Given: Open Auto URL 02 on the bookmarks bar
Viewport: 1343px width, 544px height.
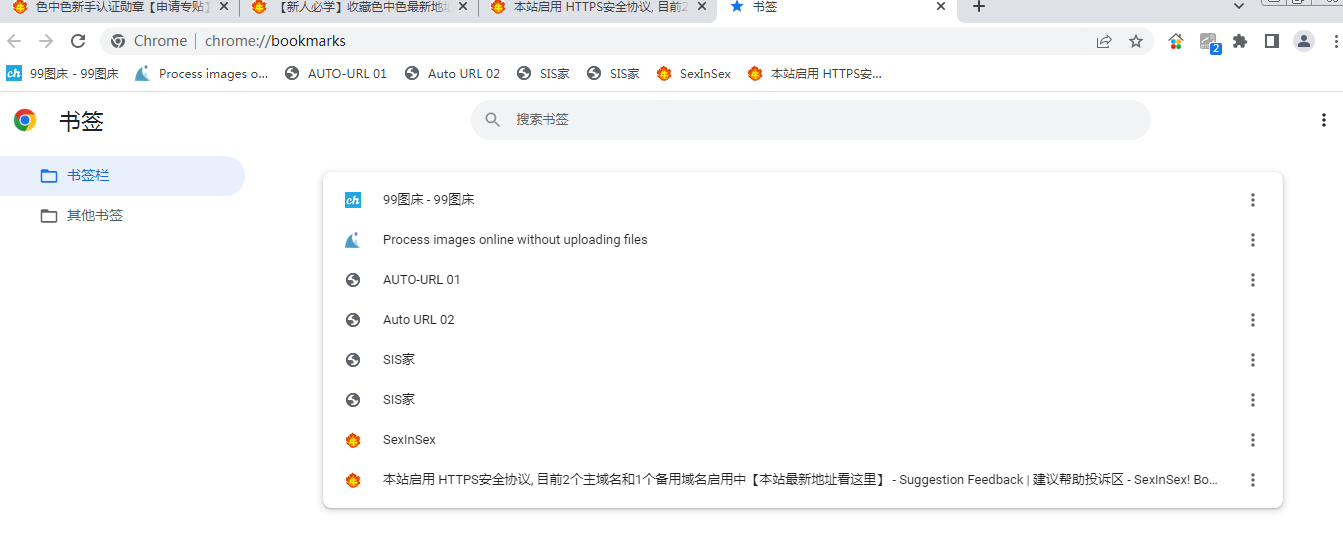Looking at the screenshot, I should click(x=452, y=73).
